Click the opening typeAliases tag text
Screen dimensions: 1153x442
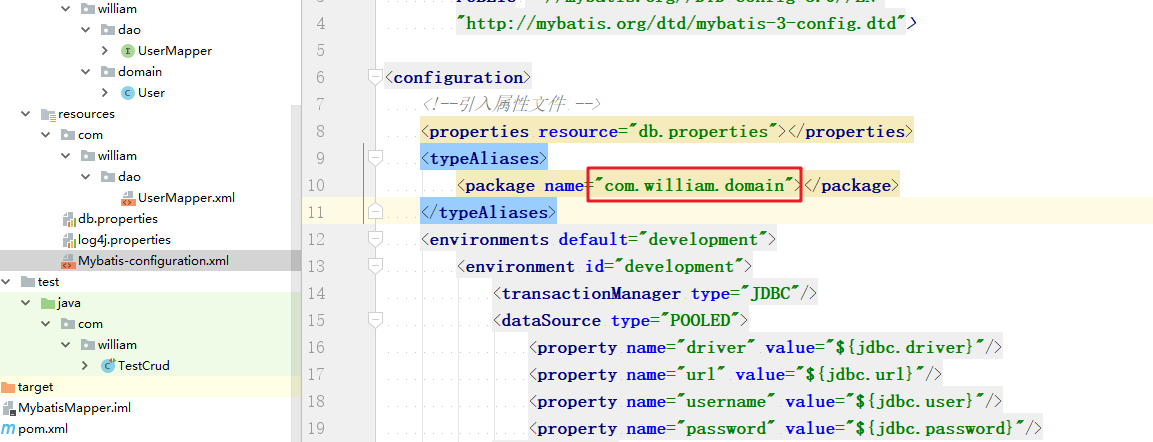click(x=483, y=158)
